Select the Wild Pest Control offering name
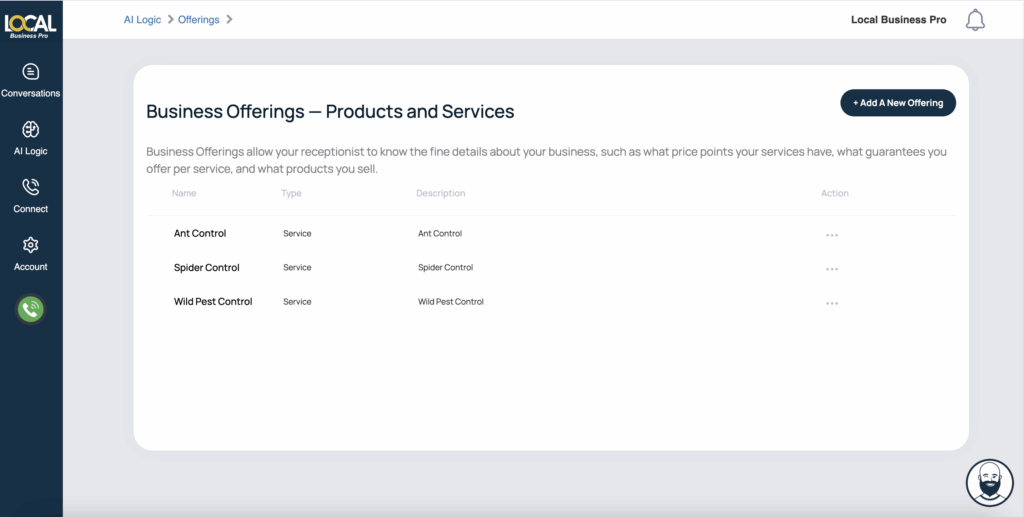Viewport: 1024px width, 517px height. point(213,302)
